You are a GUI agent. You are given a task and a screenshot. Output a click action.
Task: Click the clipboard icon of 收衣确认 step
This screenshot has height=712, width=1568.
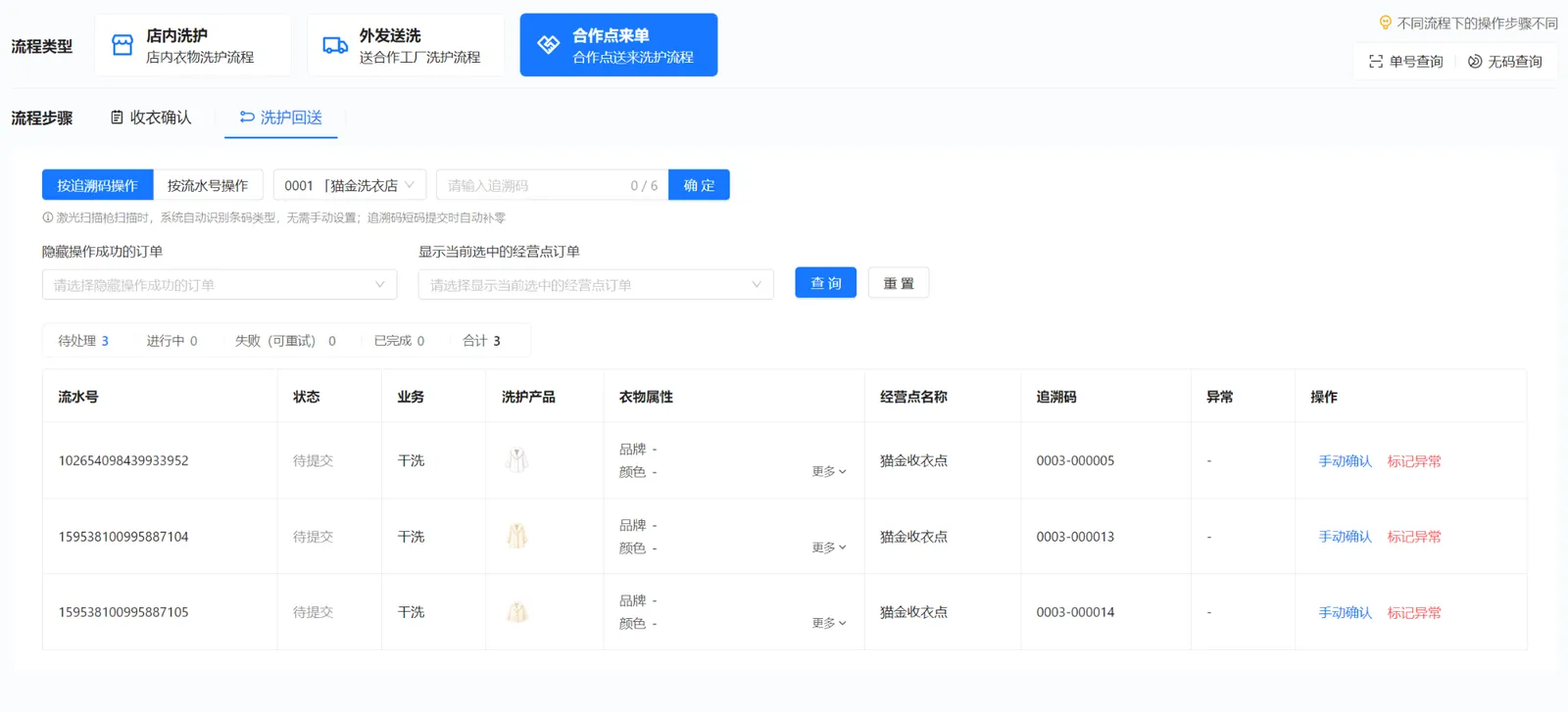pyautogui.click(x=118, y=118)
